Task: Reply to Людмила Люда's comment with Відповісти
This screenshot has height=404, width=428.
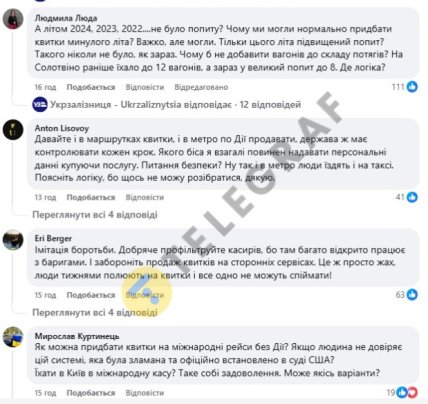Action: coord(145,87)
